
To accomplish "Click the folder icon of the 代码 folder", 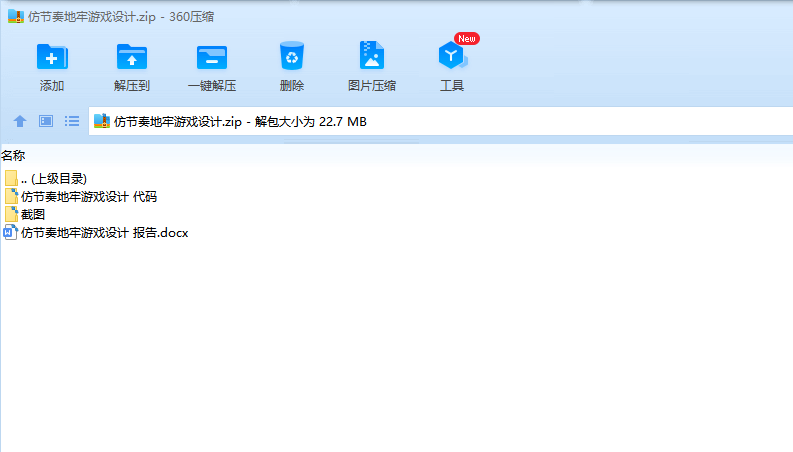I will tap(11, 196).
